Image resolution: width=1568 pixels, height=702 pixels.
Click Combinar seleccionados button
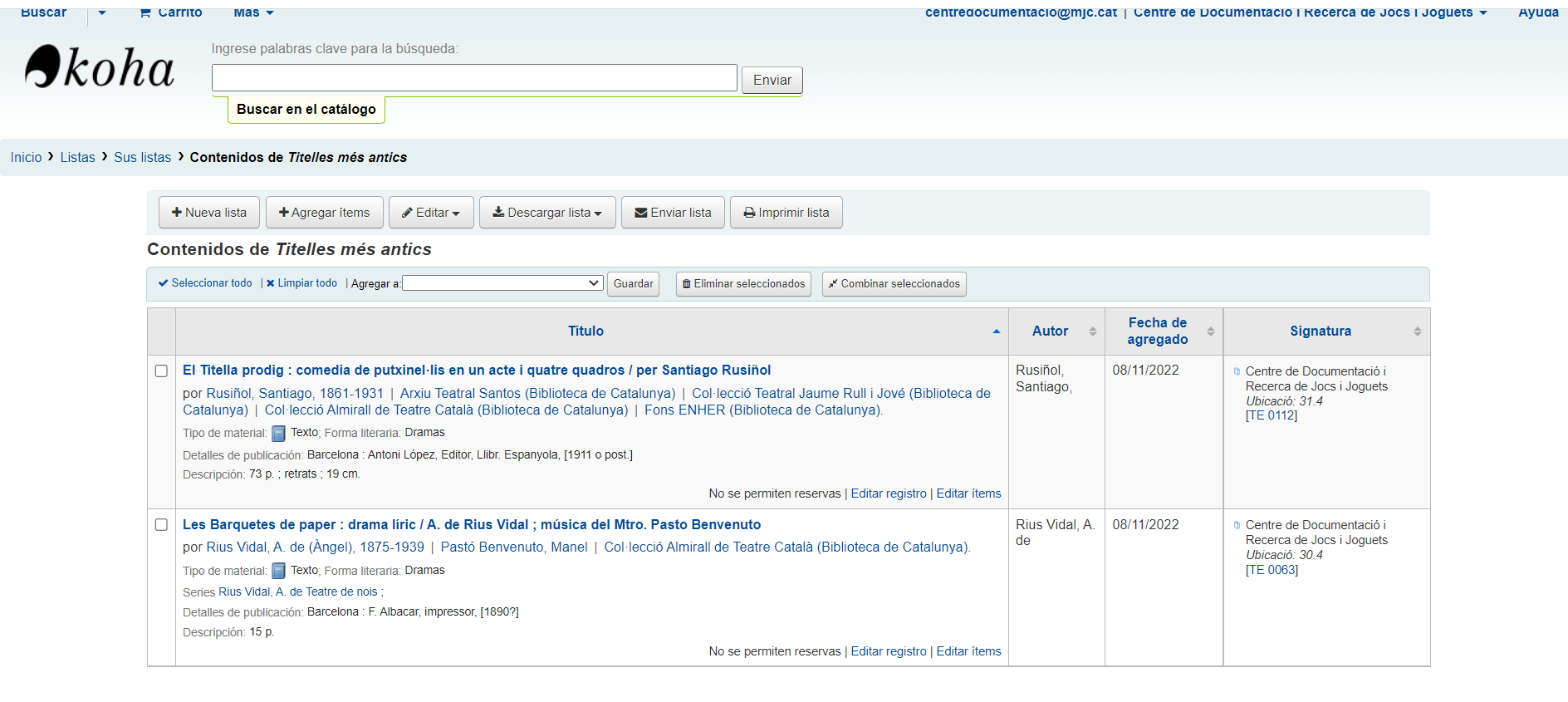(x=894, y=284)
